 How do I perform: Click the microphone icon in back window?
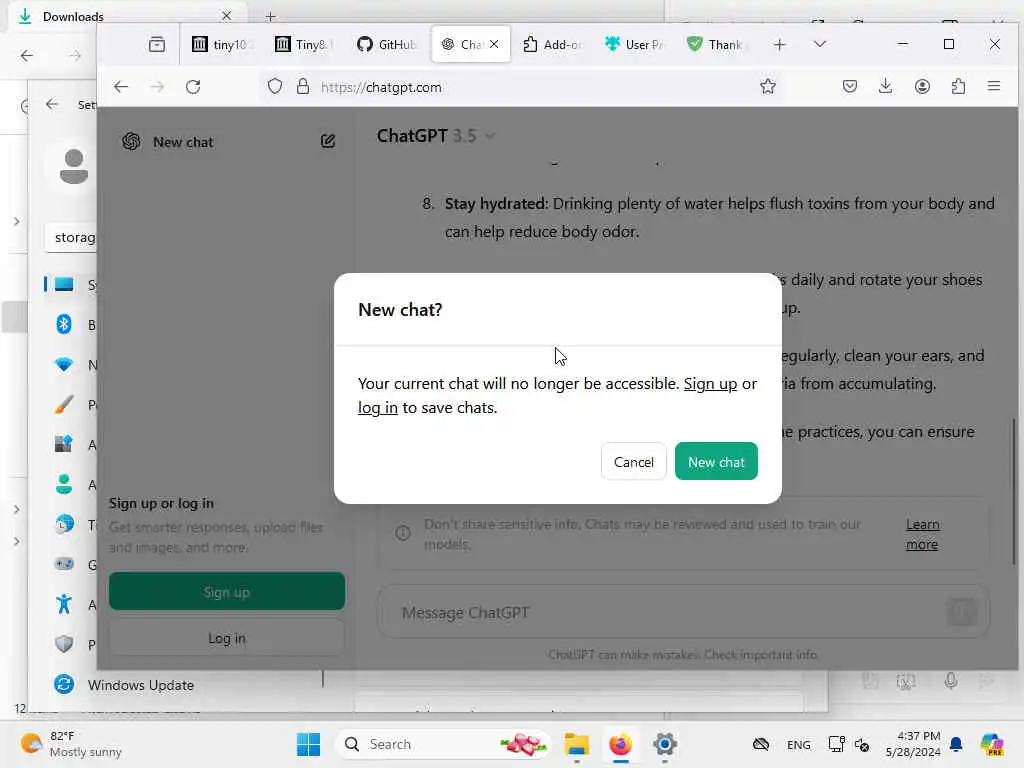click(951, 681)
